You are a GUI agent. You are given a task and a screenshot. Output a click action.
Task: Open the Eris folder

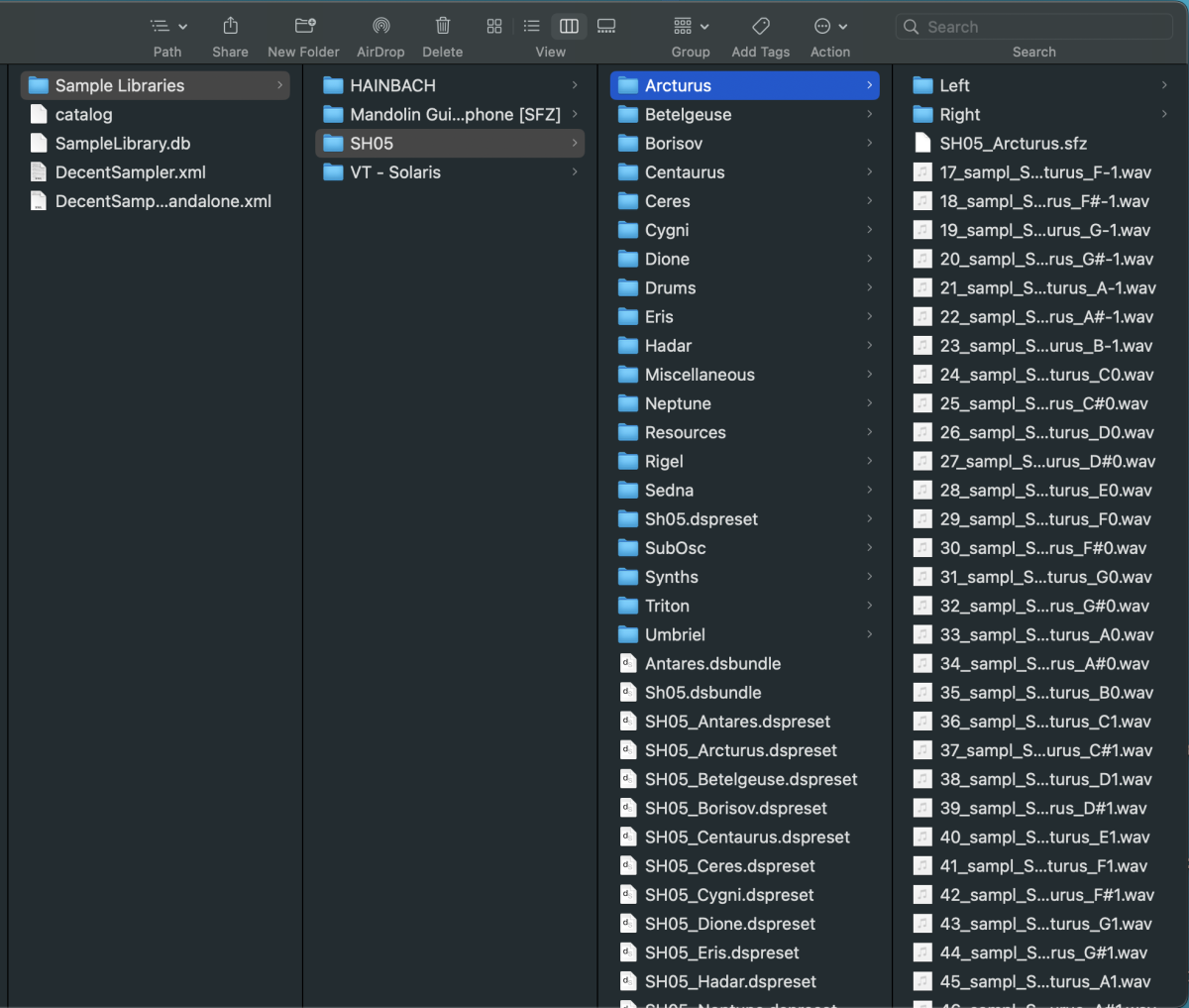[x=745, y=317]
